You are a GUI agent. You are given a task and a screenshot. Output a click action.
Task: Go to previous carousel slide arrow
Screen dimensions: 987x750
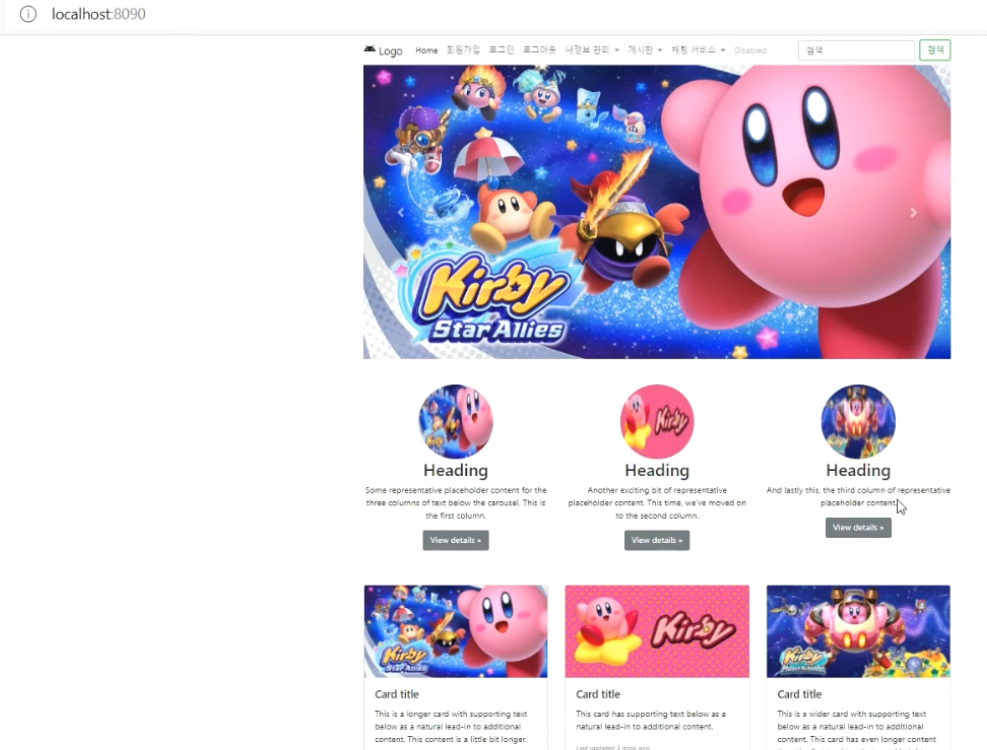(401, 213)
